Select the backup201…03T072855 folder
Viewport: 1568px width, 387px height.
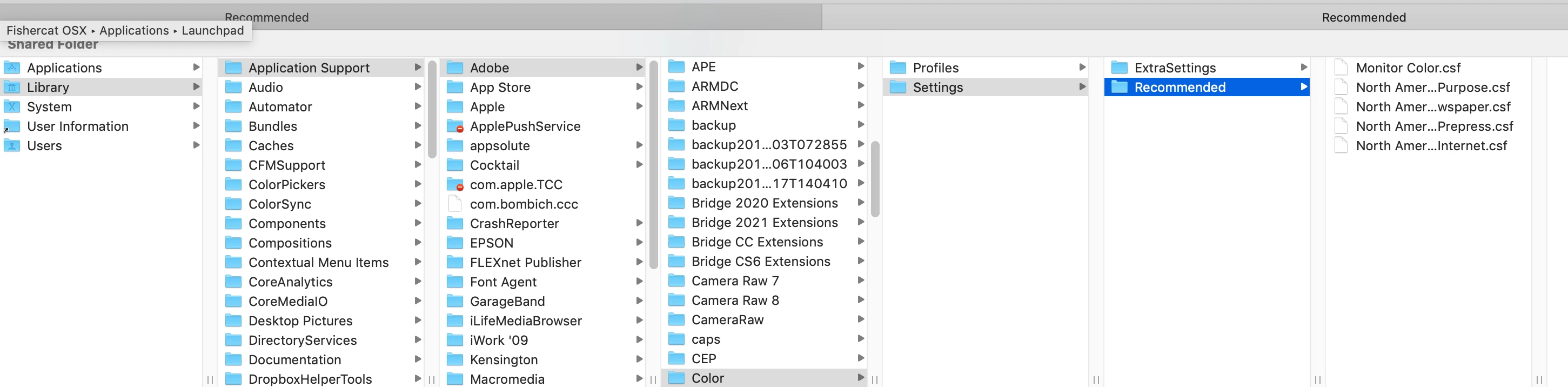tap(765, 144)
